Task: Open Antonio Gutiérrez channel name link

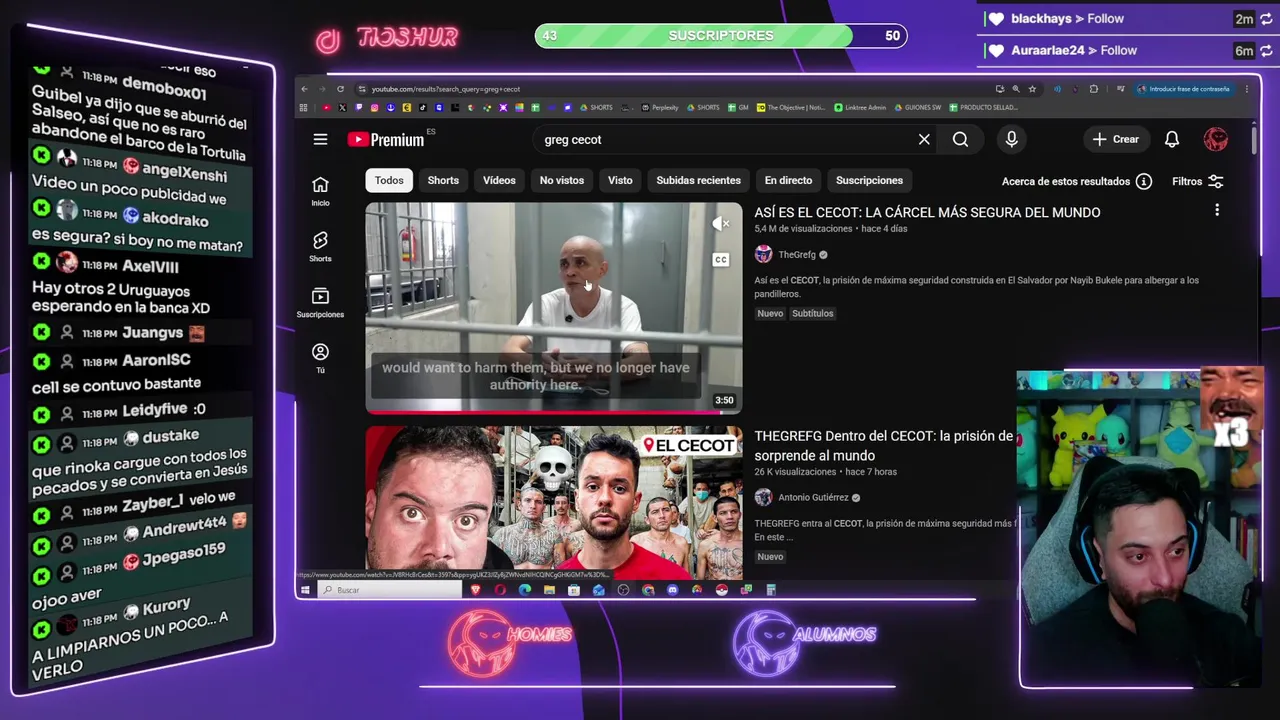Action: (813, 497)
